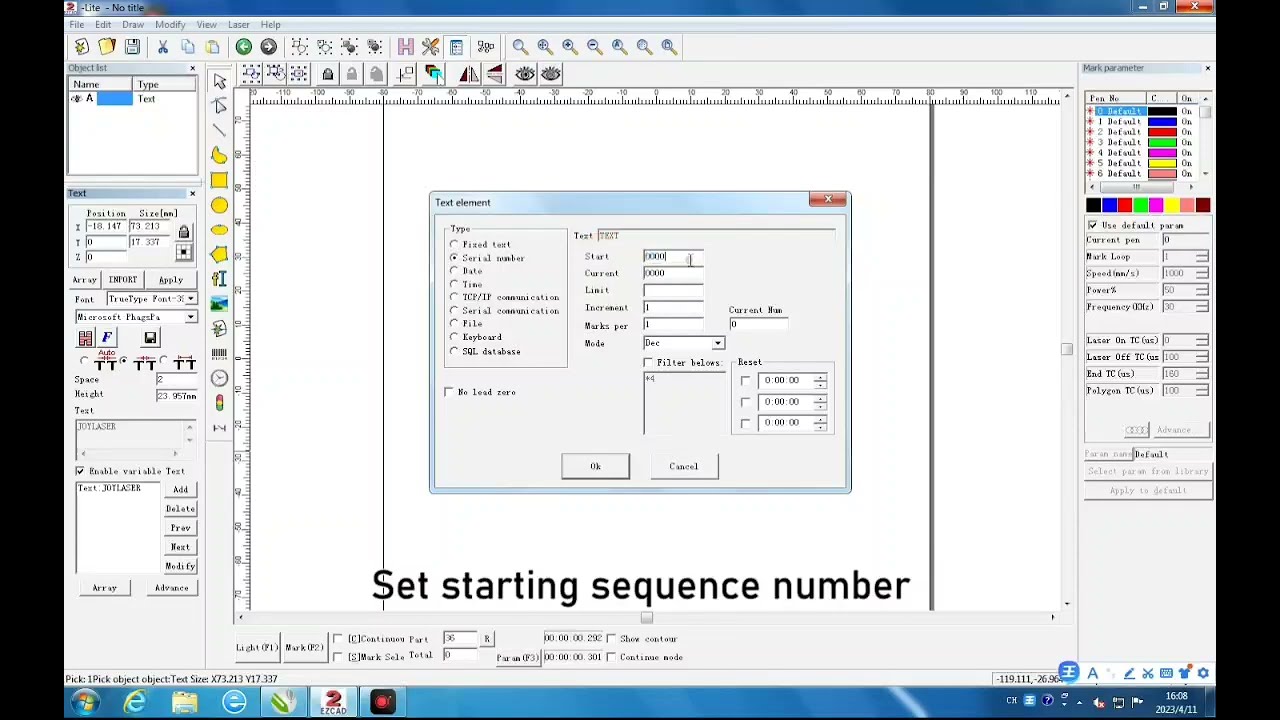
Task: Select the yellow circle draw tool
Action: click(219, 205)
